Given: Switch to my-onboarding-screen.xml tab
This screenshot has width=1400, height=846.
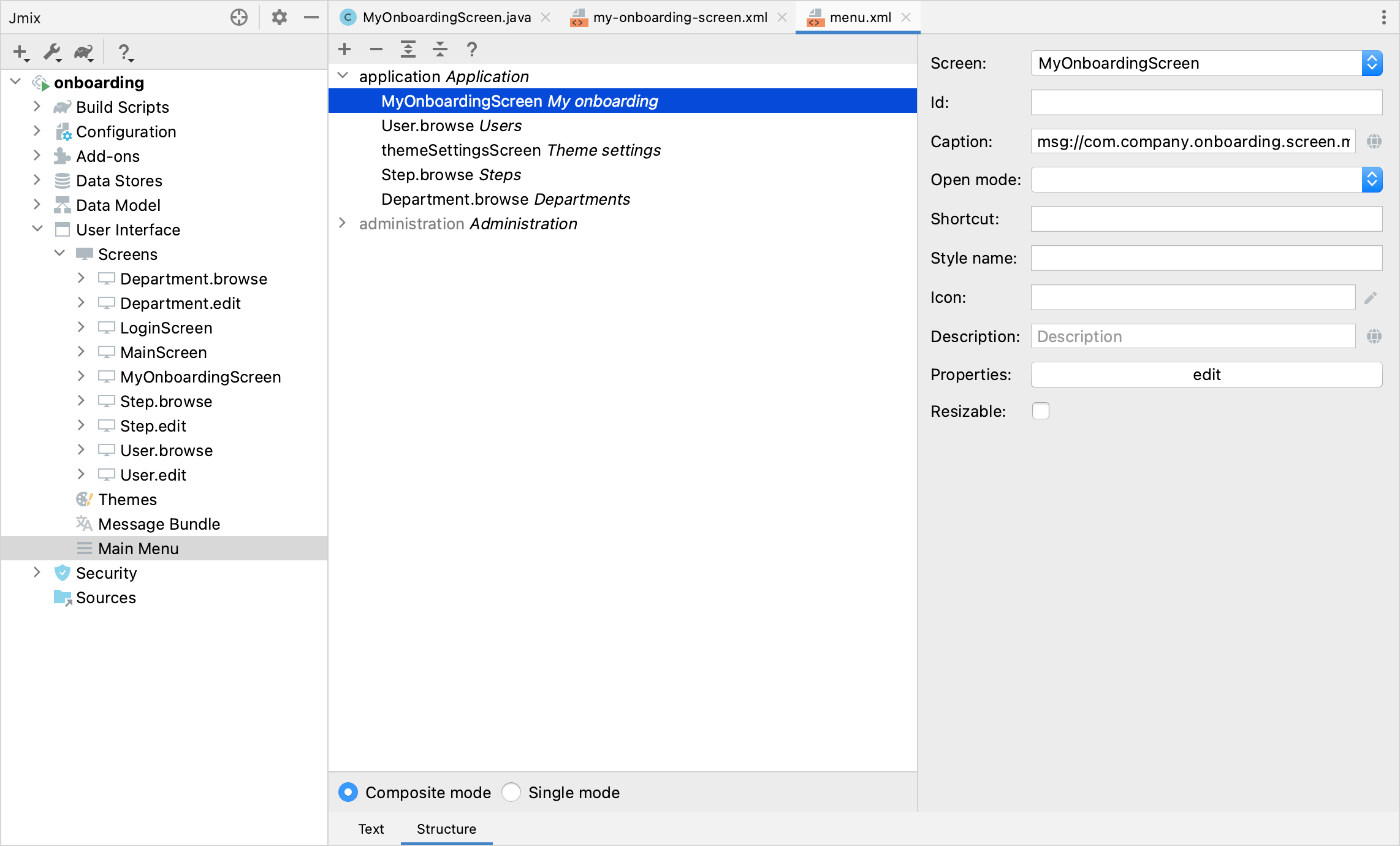Looking at the screenshot, I should coord(680,17).
